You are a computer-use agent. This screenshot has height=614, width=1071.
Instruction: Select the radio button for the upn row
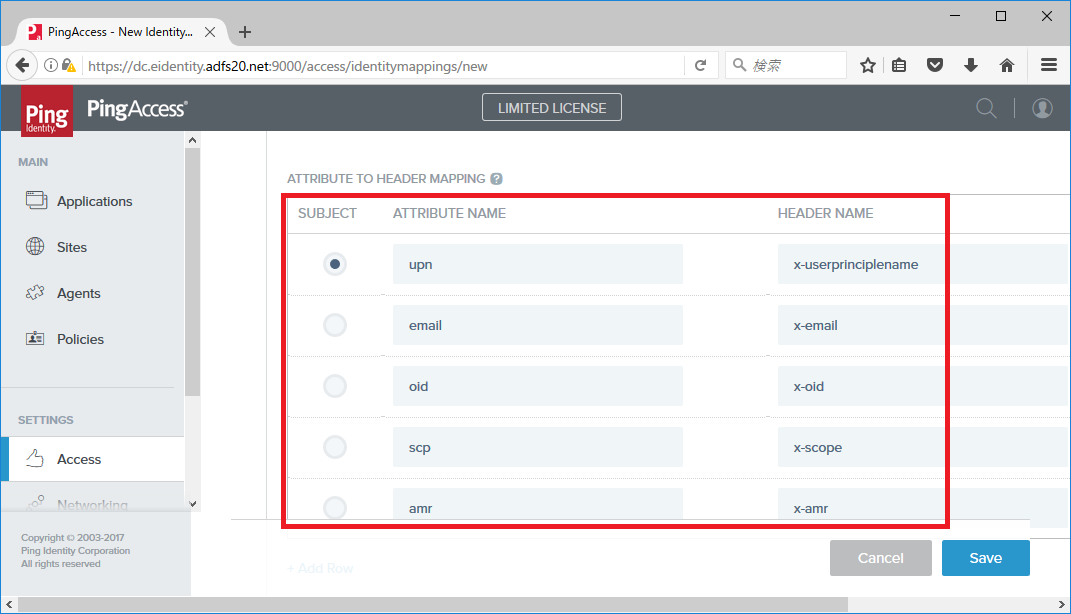click(x=335, y=264)
